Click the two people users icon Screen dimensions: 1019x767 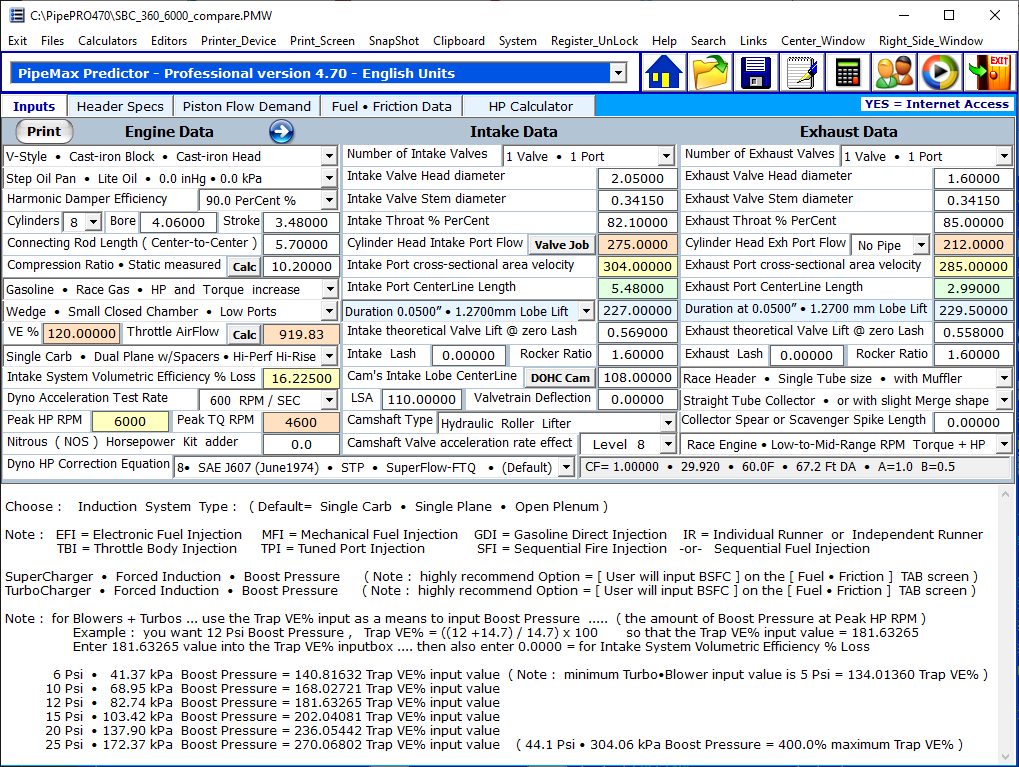click(894, 73)
